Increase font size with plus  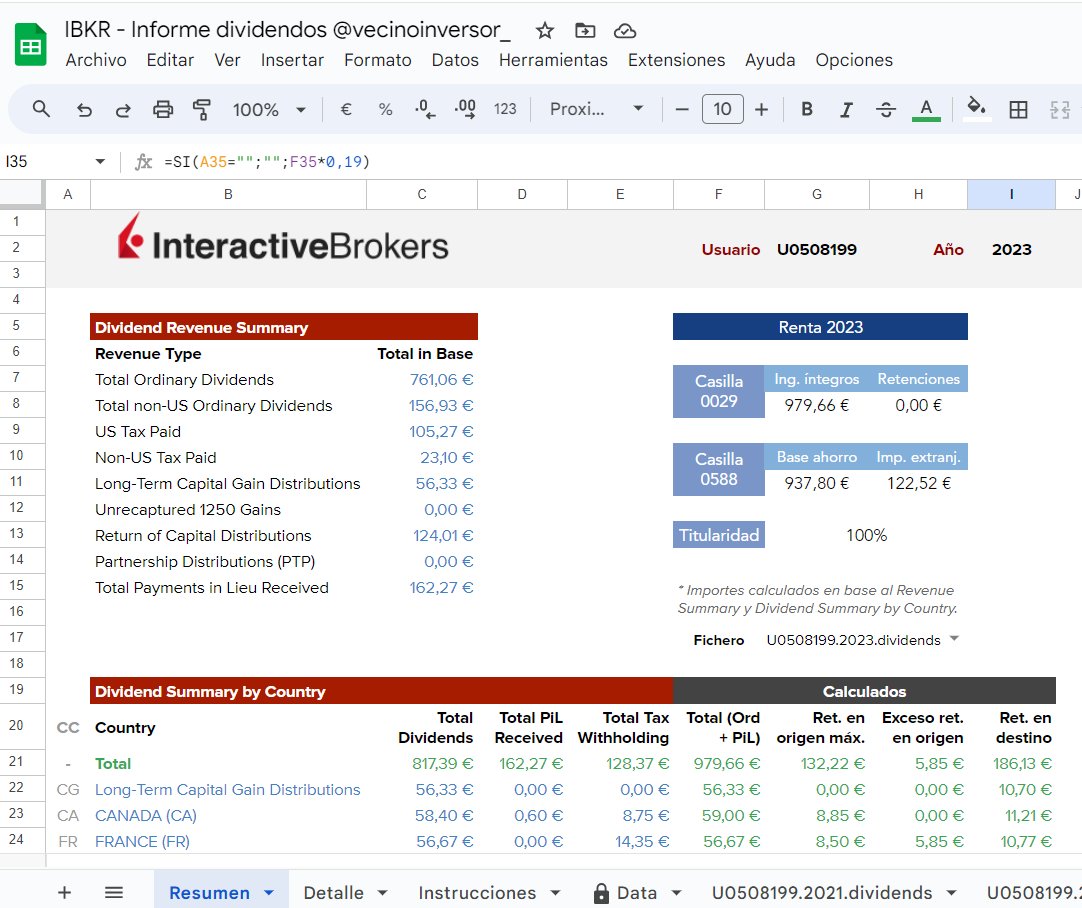[x=761, y=109]
